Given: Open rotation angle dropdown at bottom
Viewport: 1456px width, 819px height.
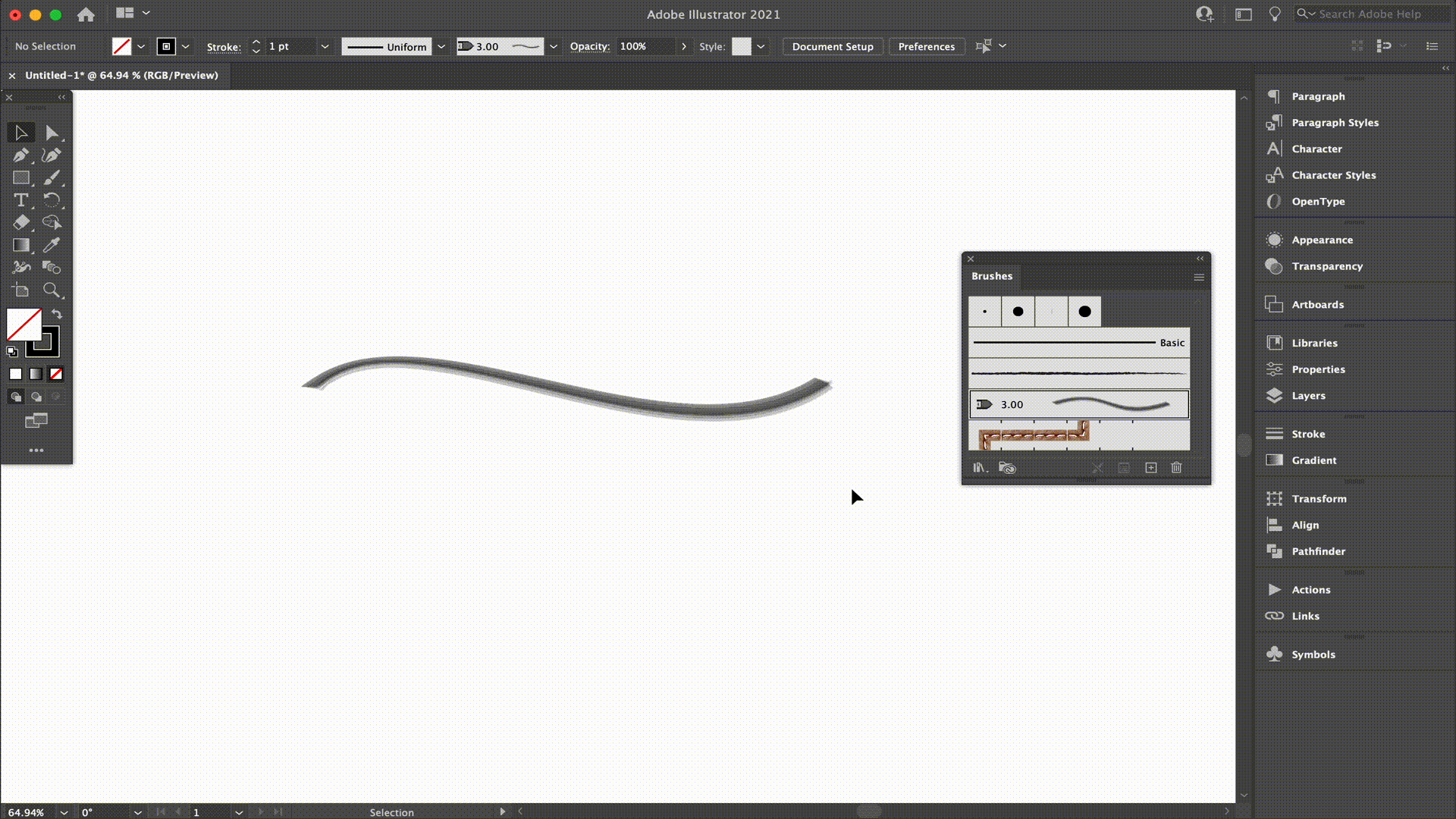Looking at the screenshot, I should [137, 812].
